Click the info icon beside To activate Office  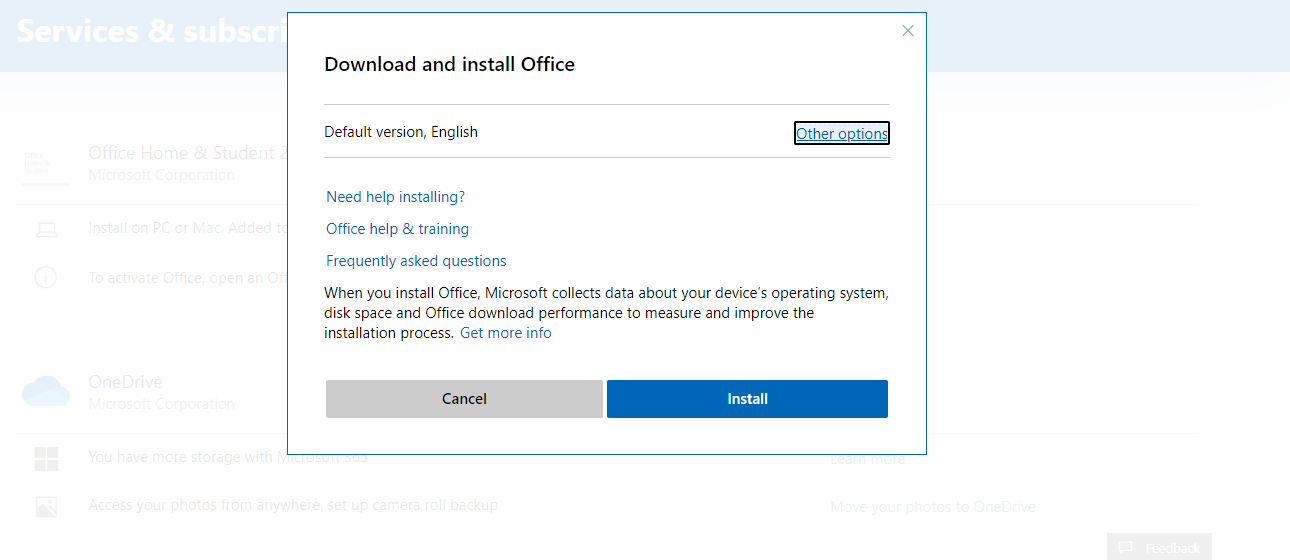[x=46, y=278]
